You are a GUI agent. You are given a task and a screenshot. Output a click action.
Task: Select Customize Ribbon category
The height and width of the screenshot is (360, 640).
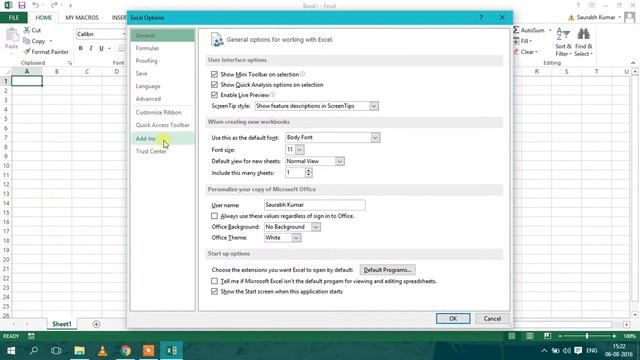click(158, 112)
